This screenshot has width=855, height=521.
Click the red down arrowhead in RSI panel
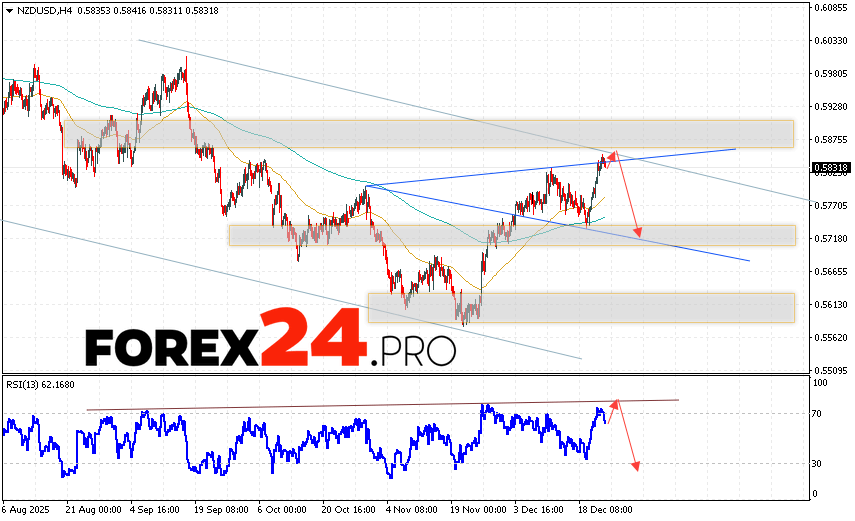(636, 464)
